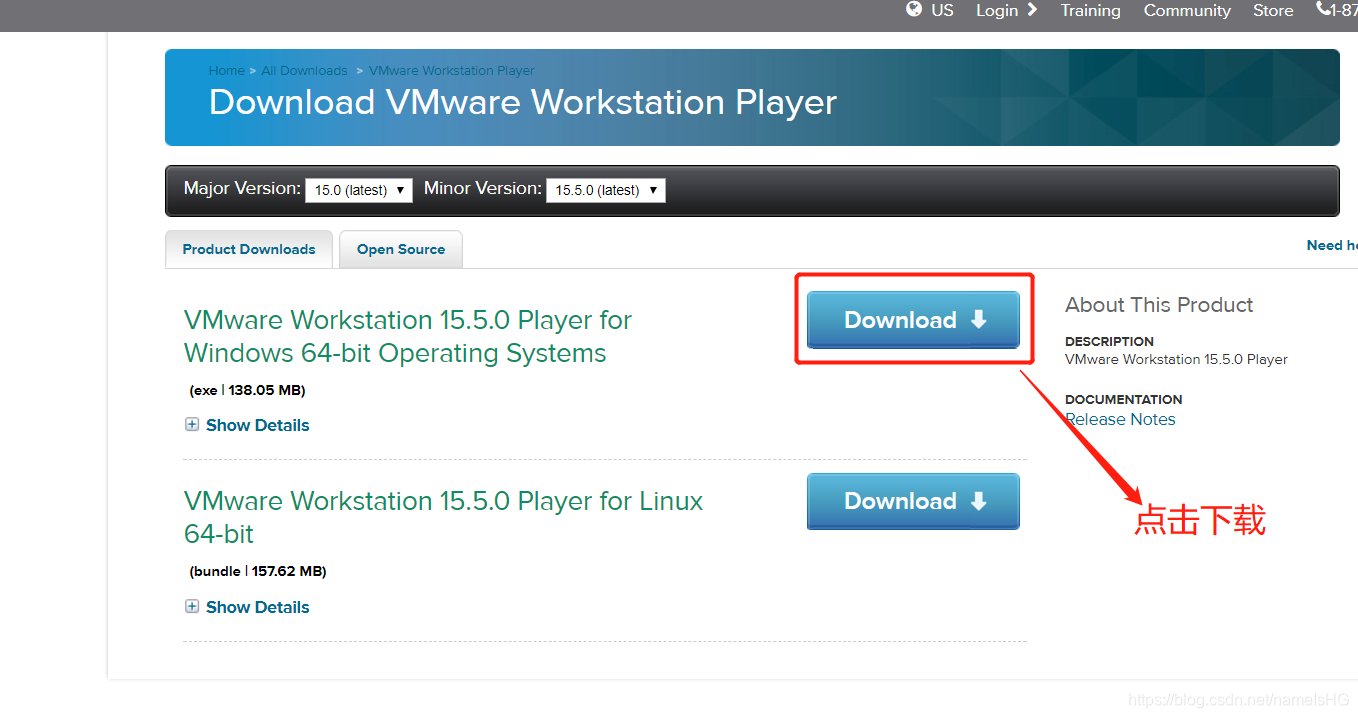Switch to the Open Source tab

click(x=401, y=250)
